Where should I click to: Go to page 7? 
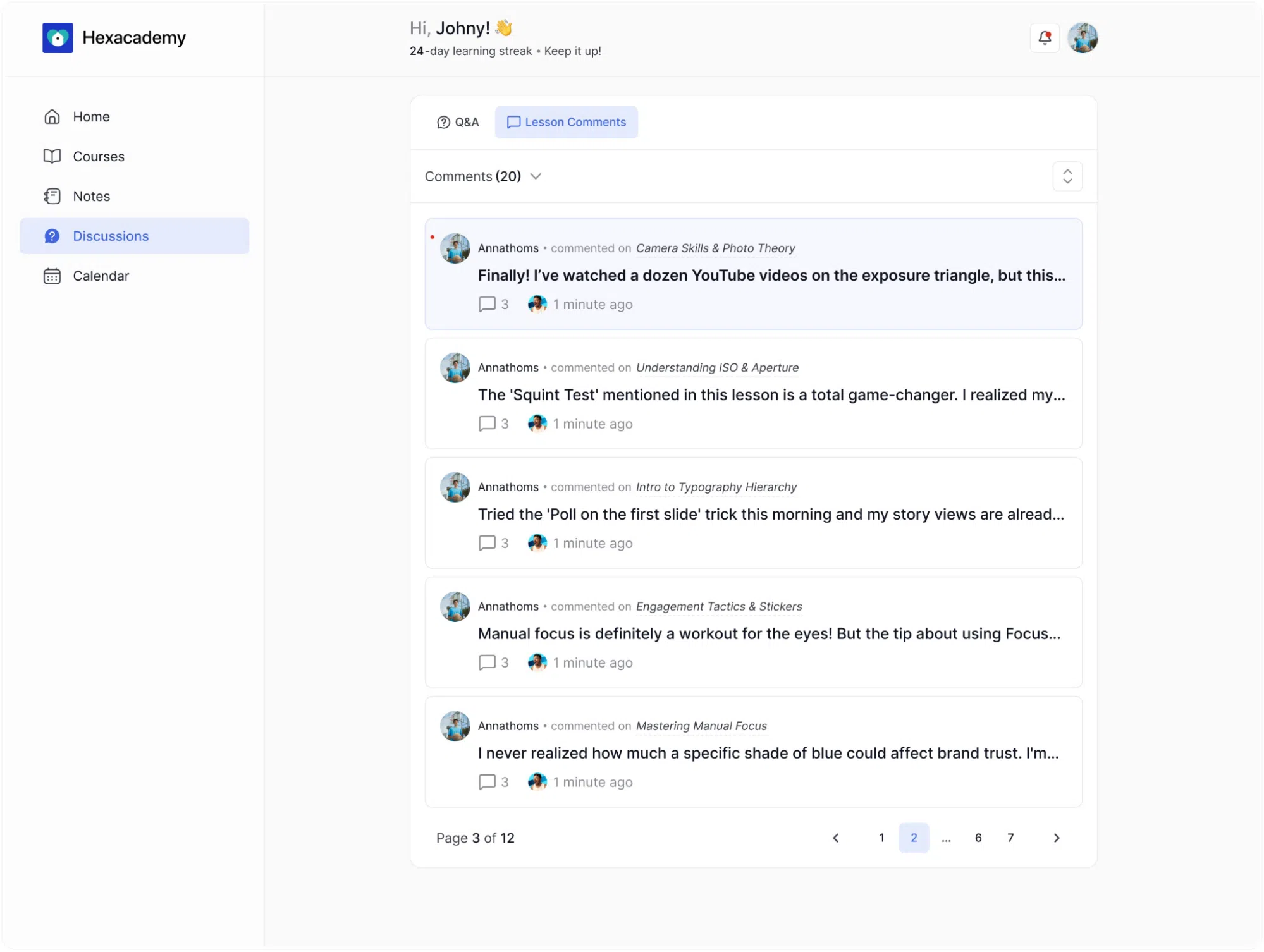pos(1010,839)
